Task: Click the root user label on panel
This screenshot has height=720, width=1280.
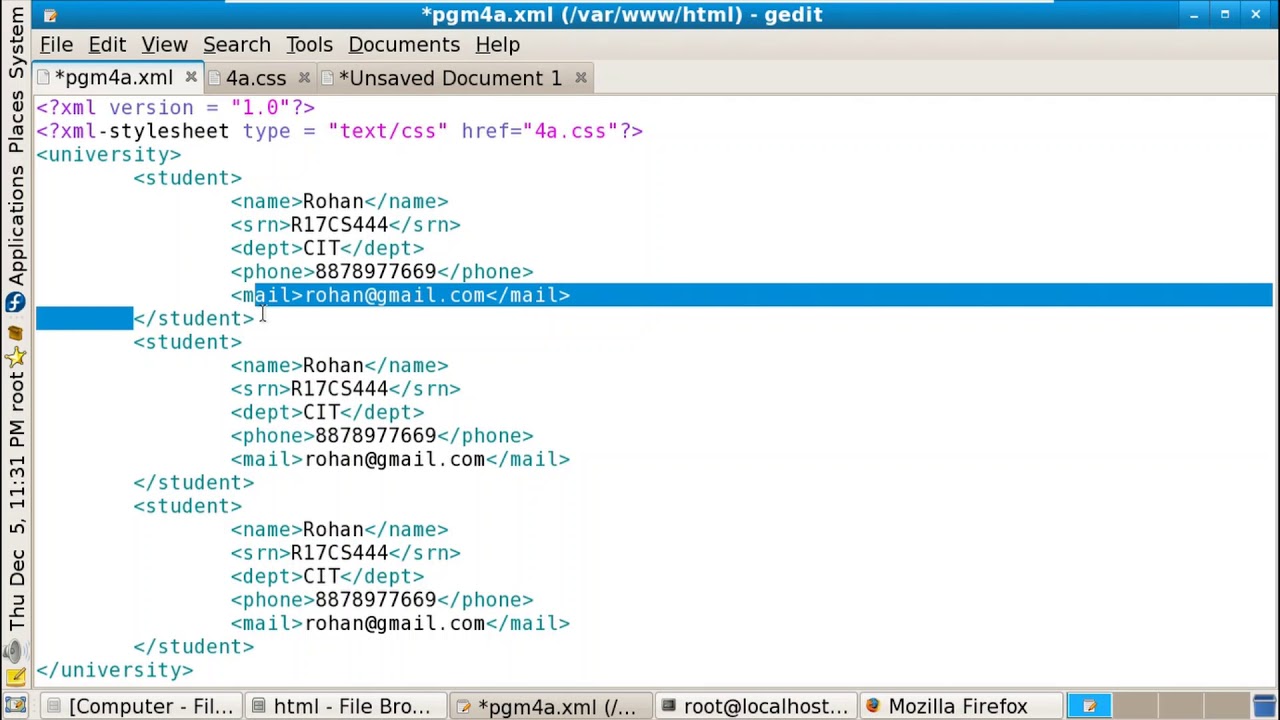Action: pos(16,397)
